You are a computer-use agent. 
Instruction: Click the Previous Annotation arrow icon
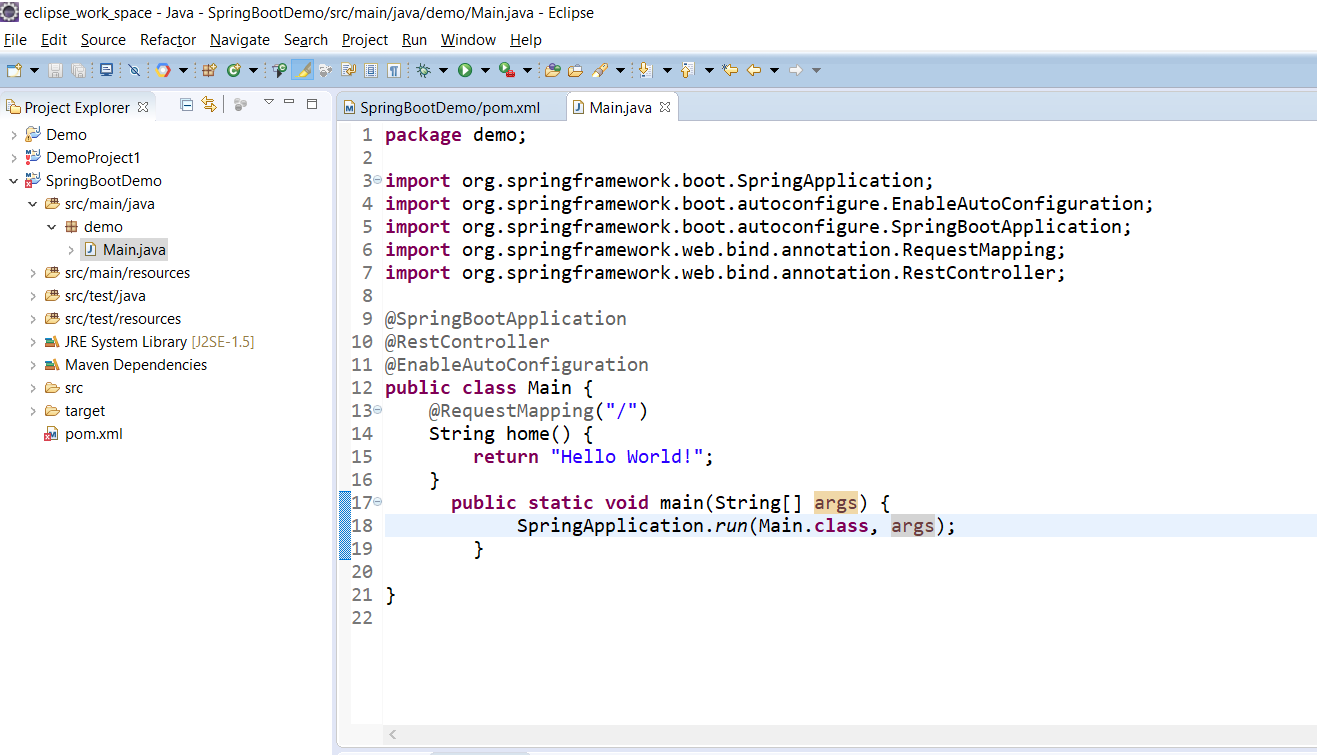687,70
